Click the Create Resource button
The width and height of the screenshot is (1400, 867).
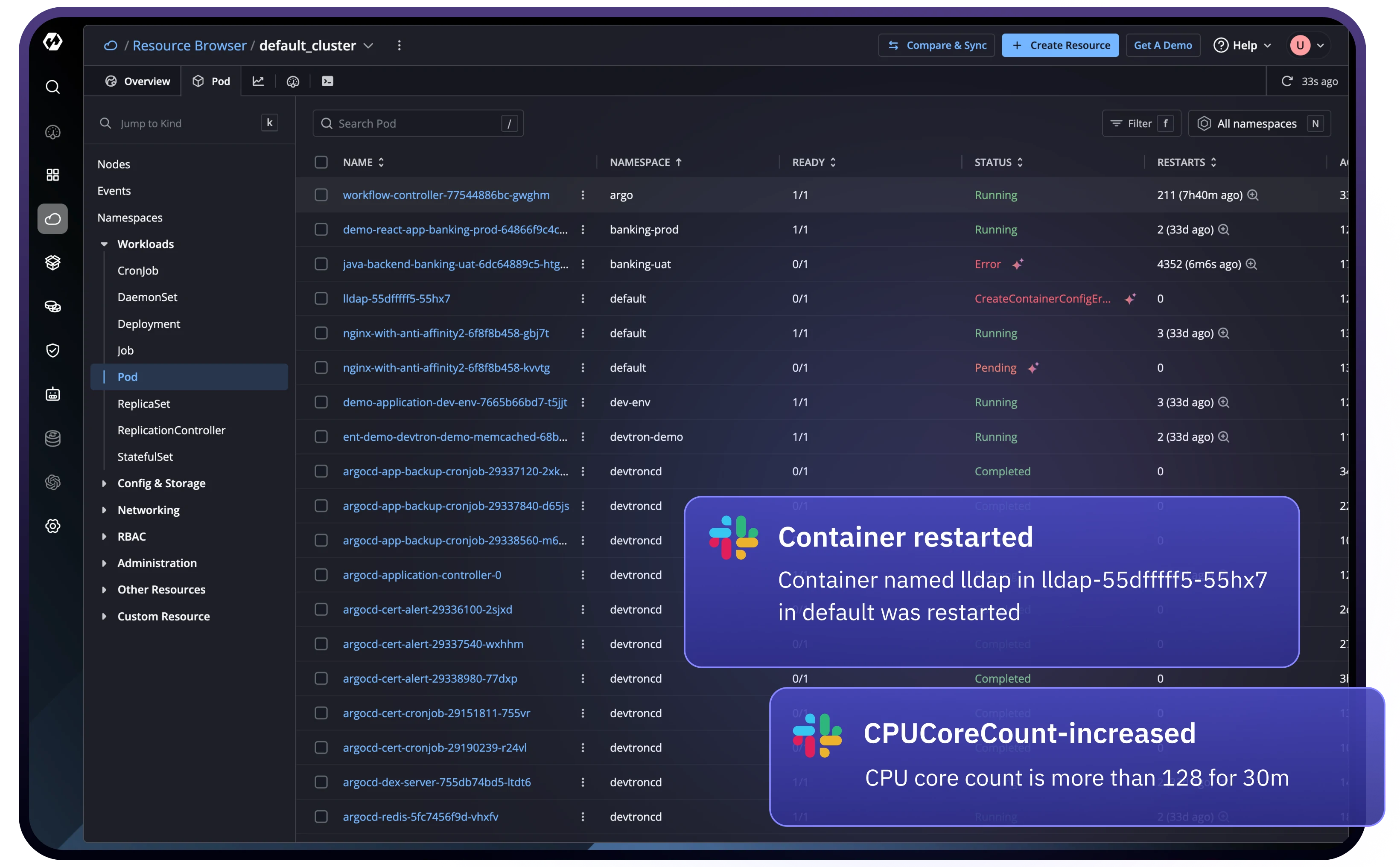(1060, 45)
